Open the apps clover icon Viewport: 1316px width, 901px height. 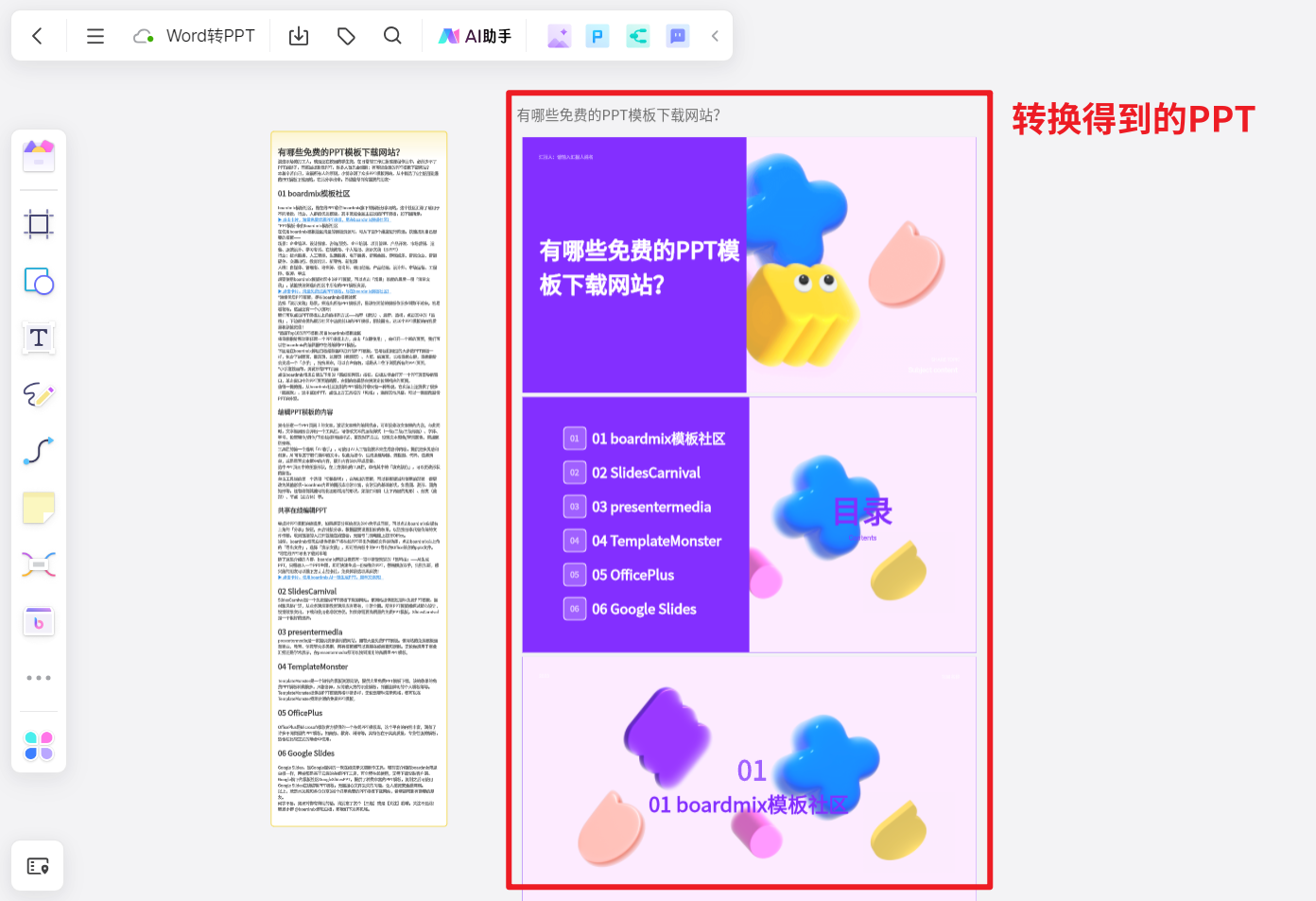(x=38, y=745)
